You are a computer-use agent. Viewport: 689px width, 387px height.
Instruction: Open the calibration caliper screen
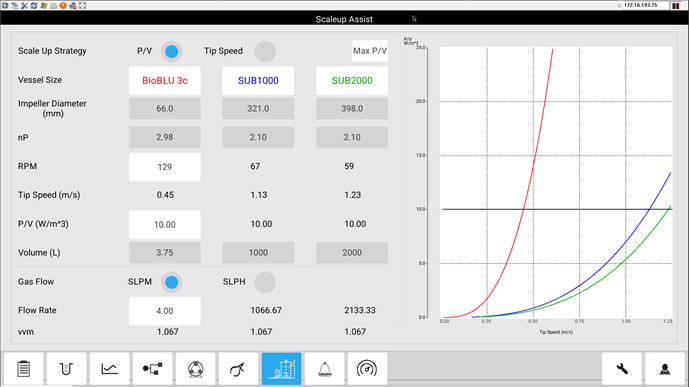point(239,369)
